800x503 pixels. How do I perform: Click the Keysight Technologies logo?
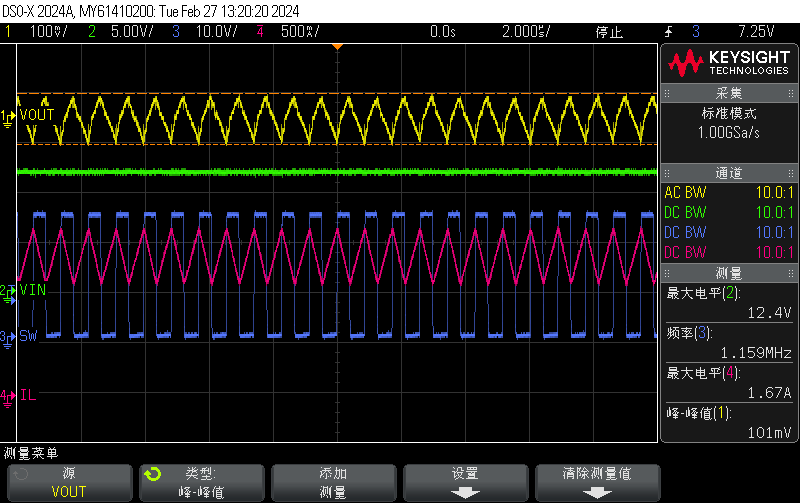729,63
